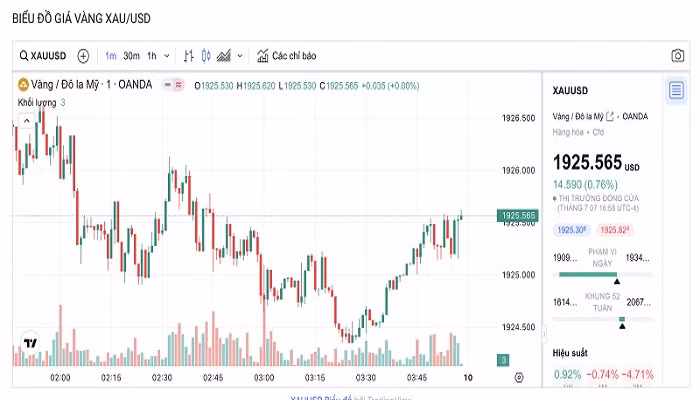Click the Khối lượng volume indicator label

(x=36, y=102)
